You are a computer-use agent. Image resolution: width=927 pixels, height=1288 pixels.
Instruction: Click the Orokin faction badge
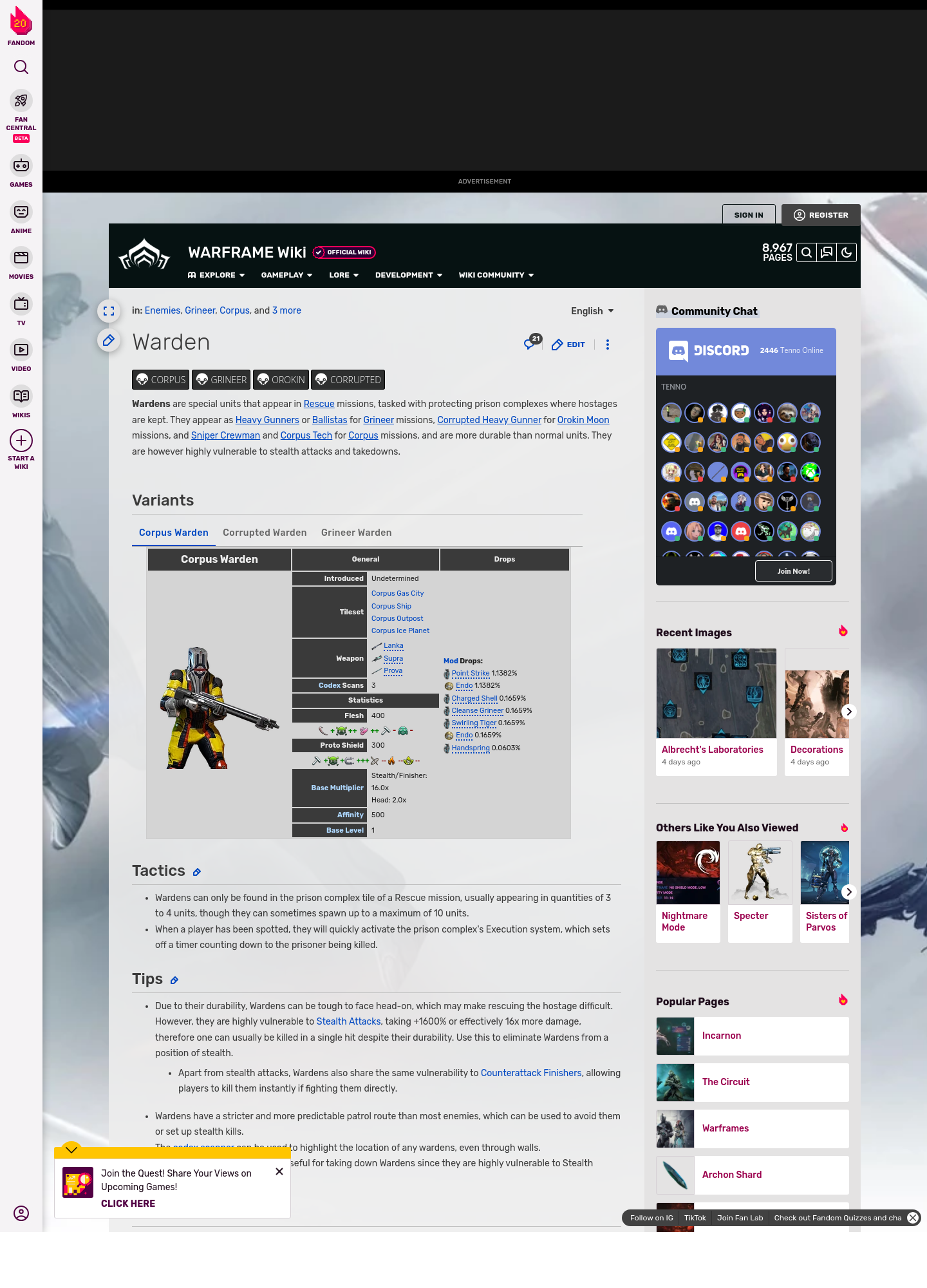(281, 380)
